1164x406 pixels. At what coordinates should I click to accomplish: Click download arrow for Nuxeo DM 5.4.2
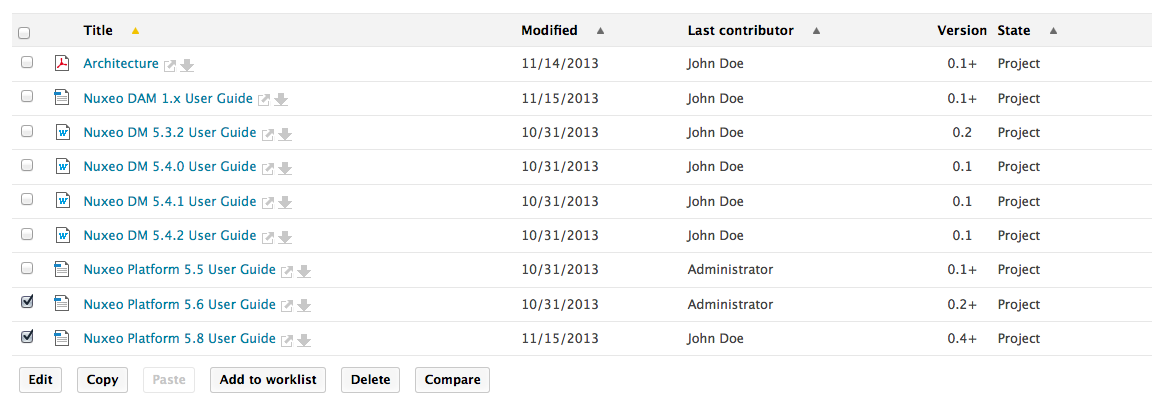[x=285, y=238]
